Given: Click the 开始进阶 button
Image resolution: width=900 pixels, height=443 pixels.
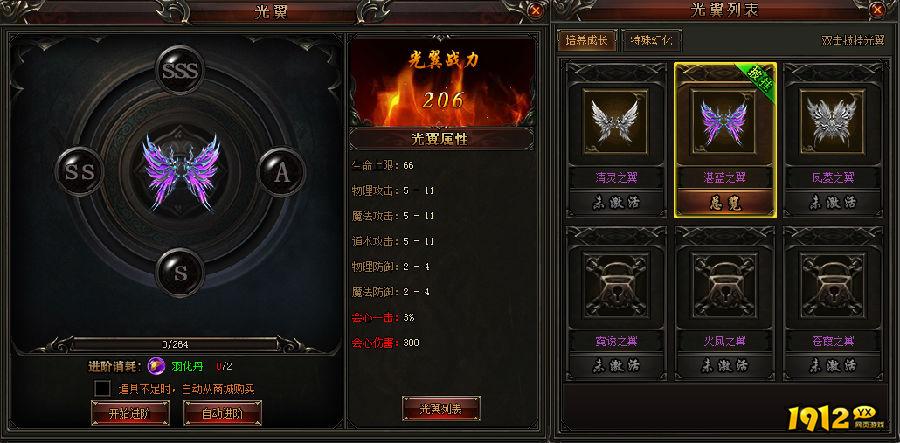Looking at the screenshot, I should [x=130, y=413].
